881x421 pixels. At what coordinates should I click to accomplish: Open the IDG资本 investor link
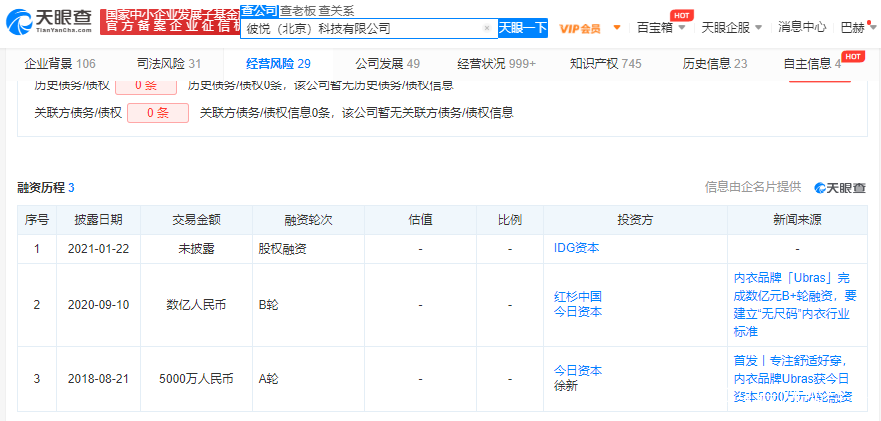pos(576,248)
